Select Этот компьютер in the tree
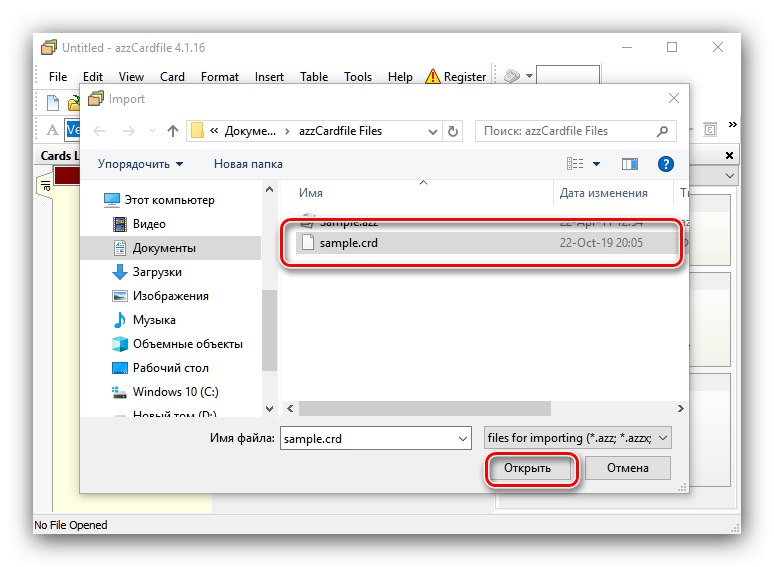Screen dimensions: 774x567 [160, 200]
